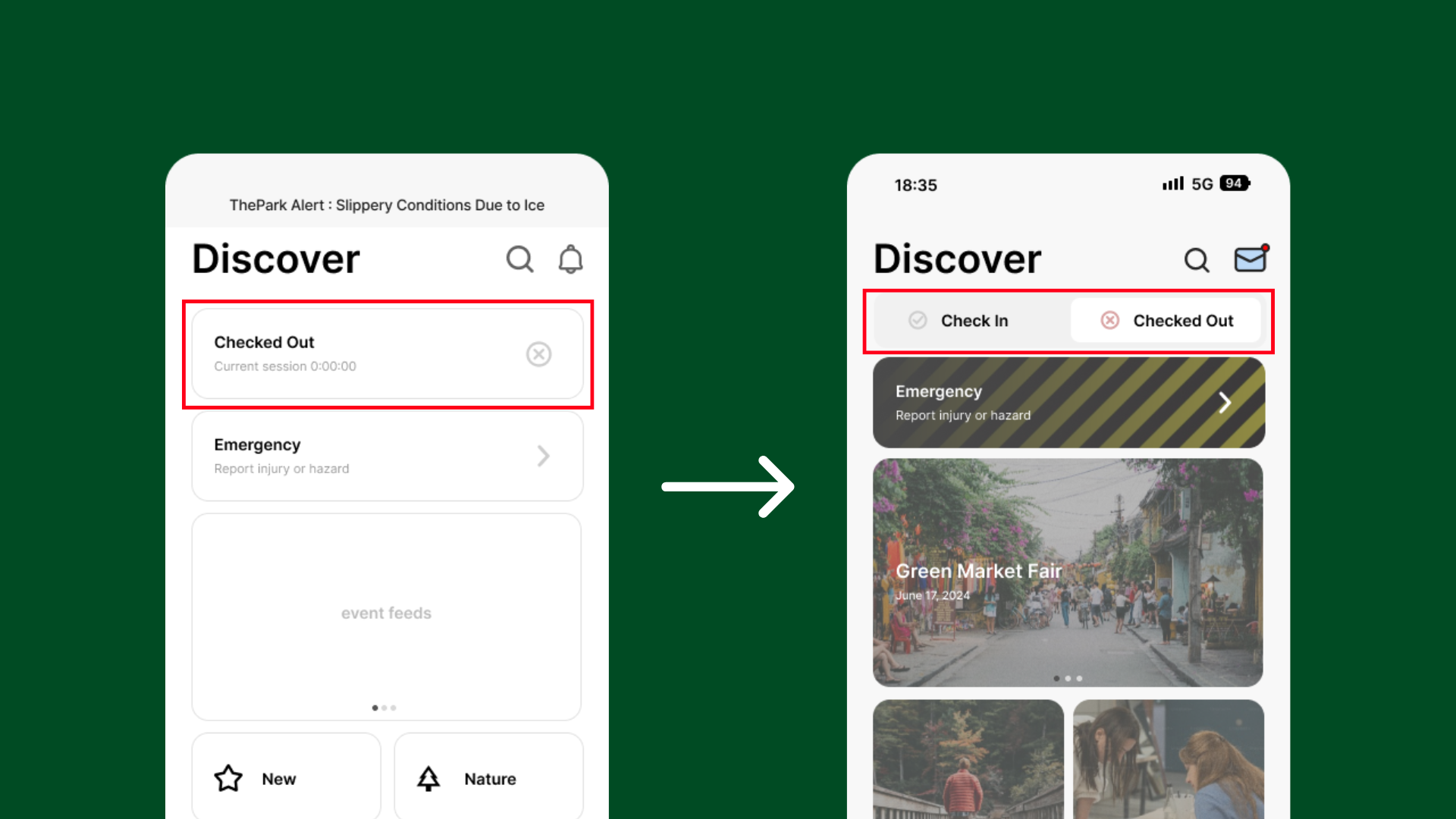Select the Checked Out toggle segment
1456x819 pixels.
click(1166, 321)
